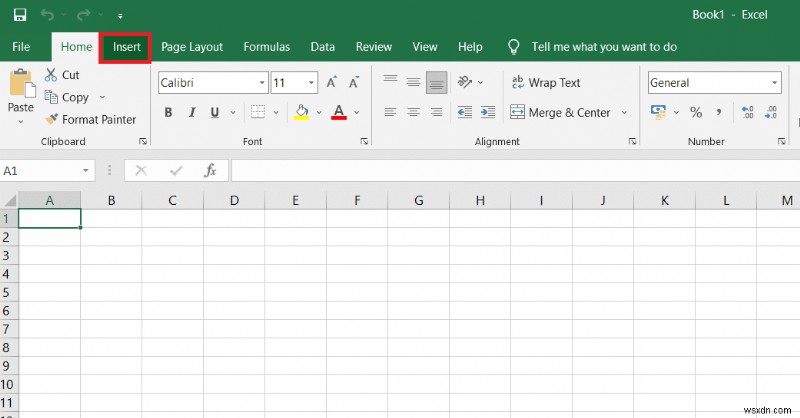Viewport: 800px width, 418px height.
Task: Click the Increase Indent icon
Action: [489, 113]
